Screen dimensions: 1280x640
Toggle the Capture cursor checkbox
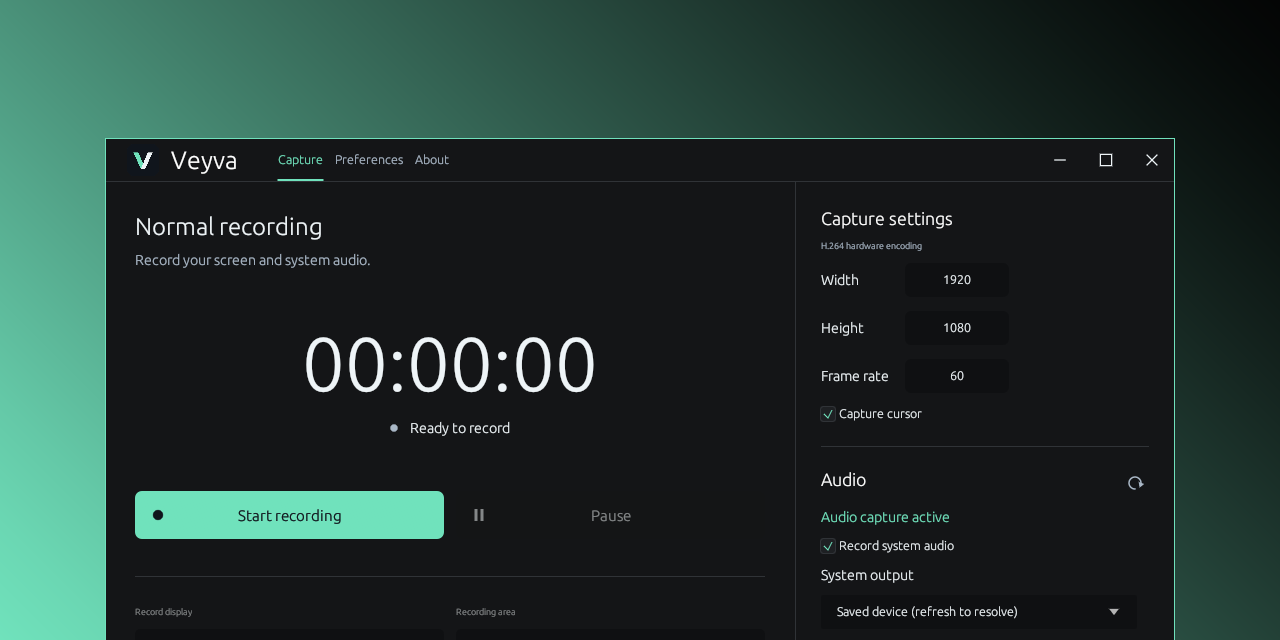click(828, 414)
